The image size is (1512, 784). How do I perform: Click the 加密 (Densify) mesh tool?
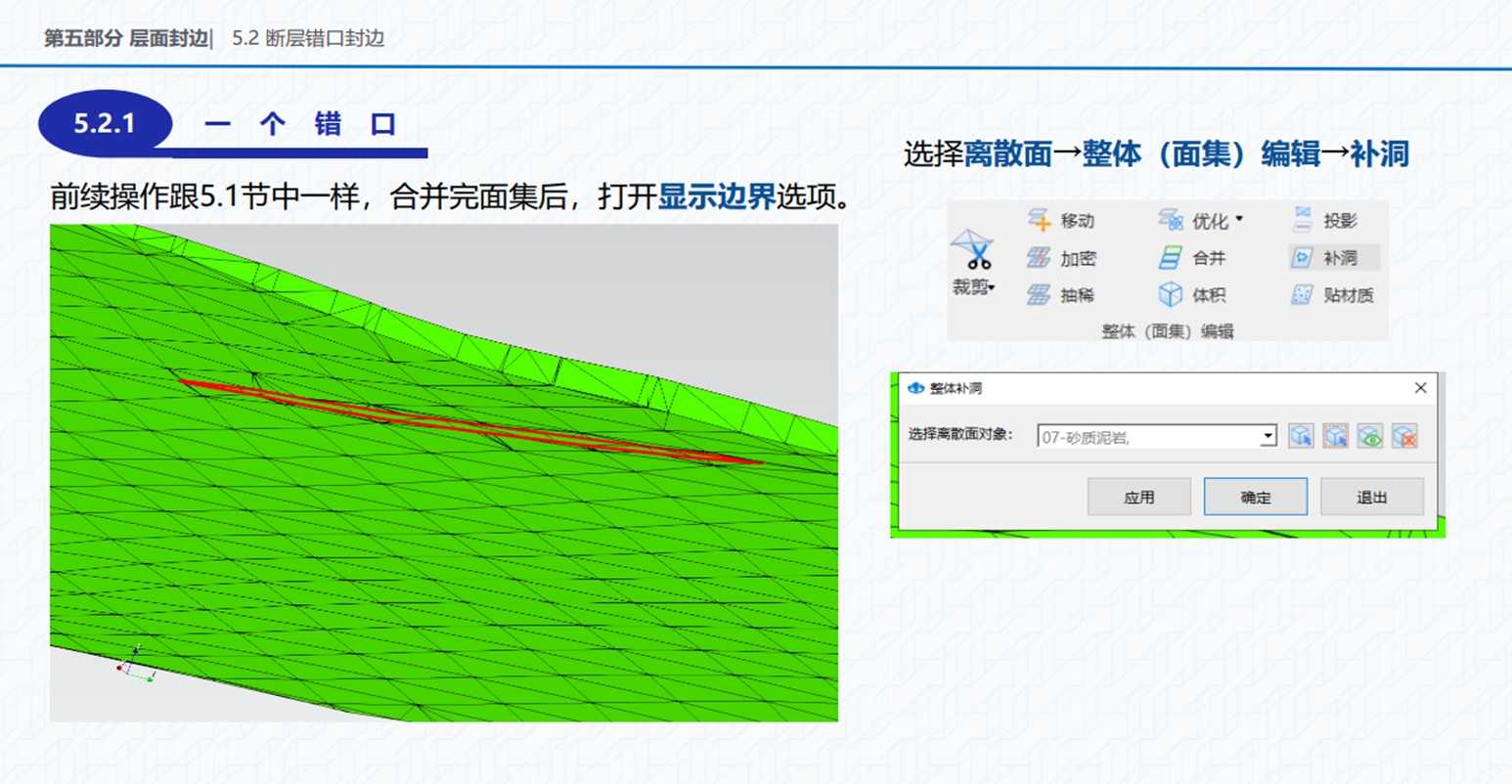pos(1061,258)
